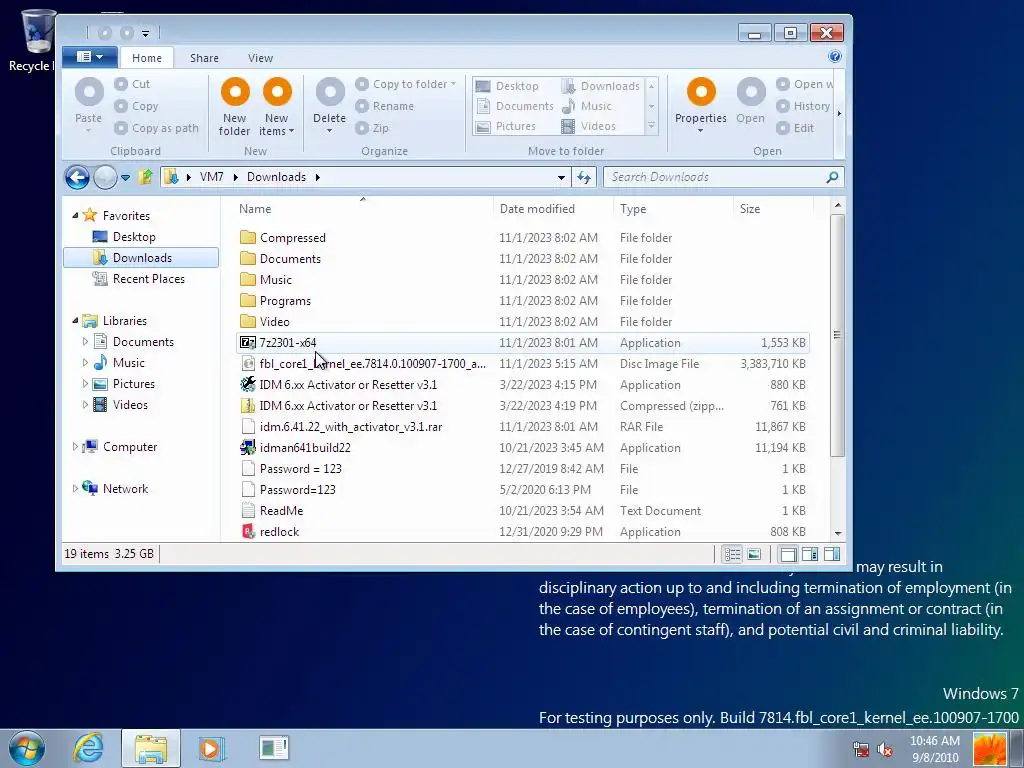Switch to the View ribbon tab
The height and width of the screenshot is (768, 1024).
tap(260, 58)
